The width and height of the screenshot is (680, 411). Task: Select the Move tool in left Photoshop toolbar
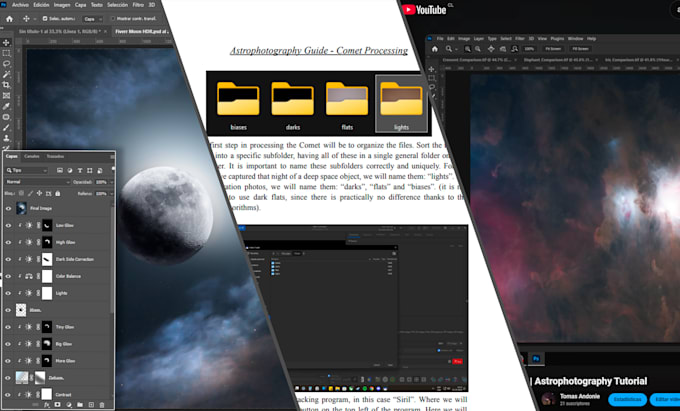click(x=6, y=42)
